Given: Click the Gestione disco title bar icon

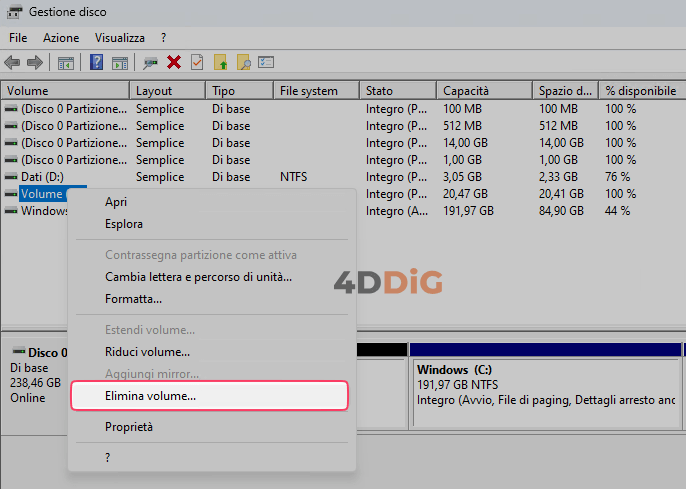Looking at the screenshot, I should (x=14, y=12).
